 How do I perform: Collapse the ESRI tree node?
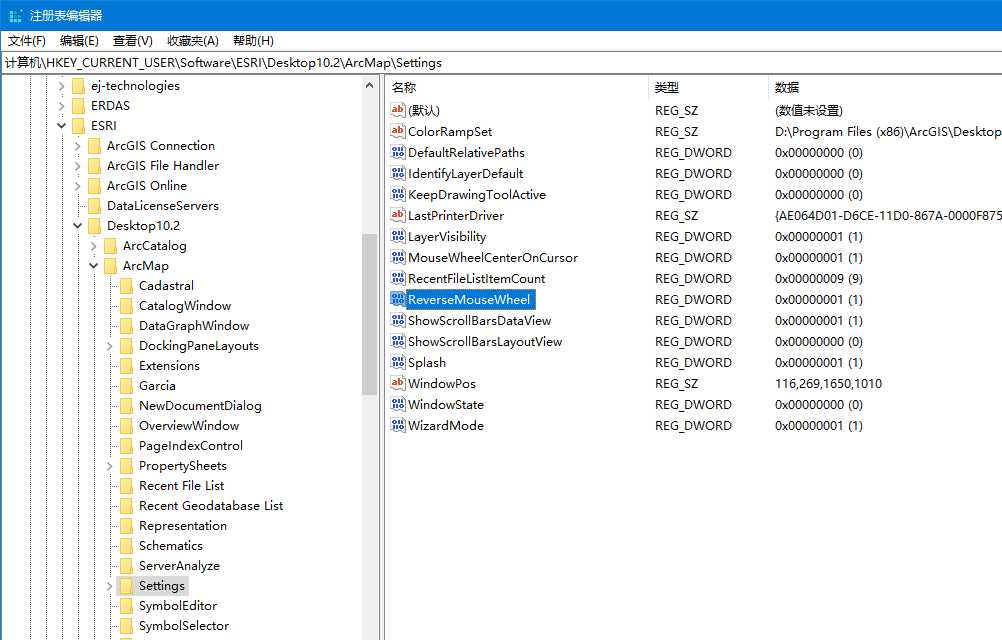[61, 126]
